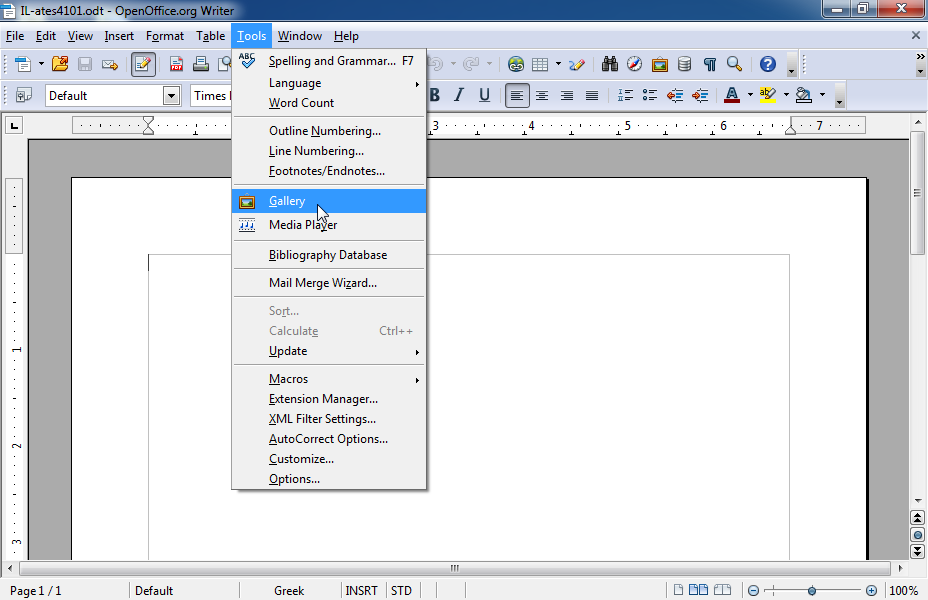The image size is (928, 600).
Task: Open the Options dialog entry
Action: 329,479
